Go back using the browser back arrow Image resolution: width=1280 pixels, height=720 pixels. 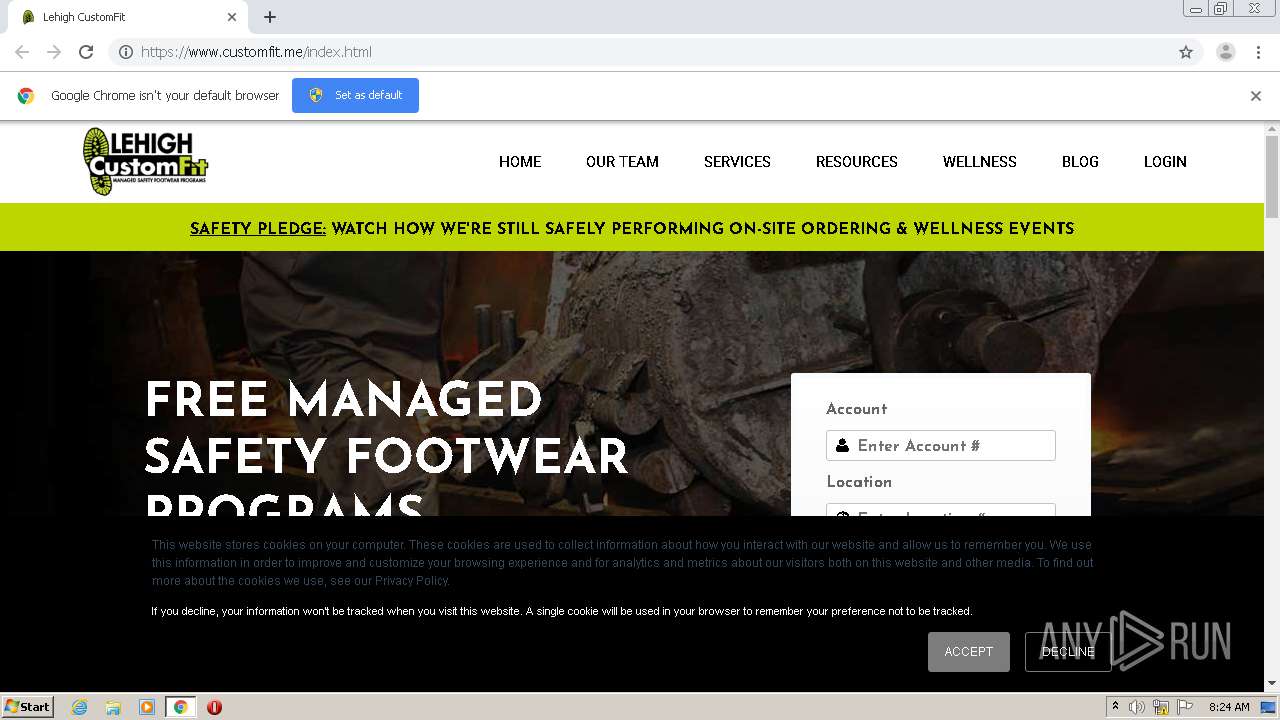tap(22, 52)
